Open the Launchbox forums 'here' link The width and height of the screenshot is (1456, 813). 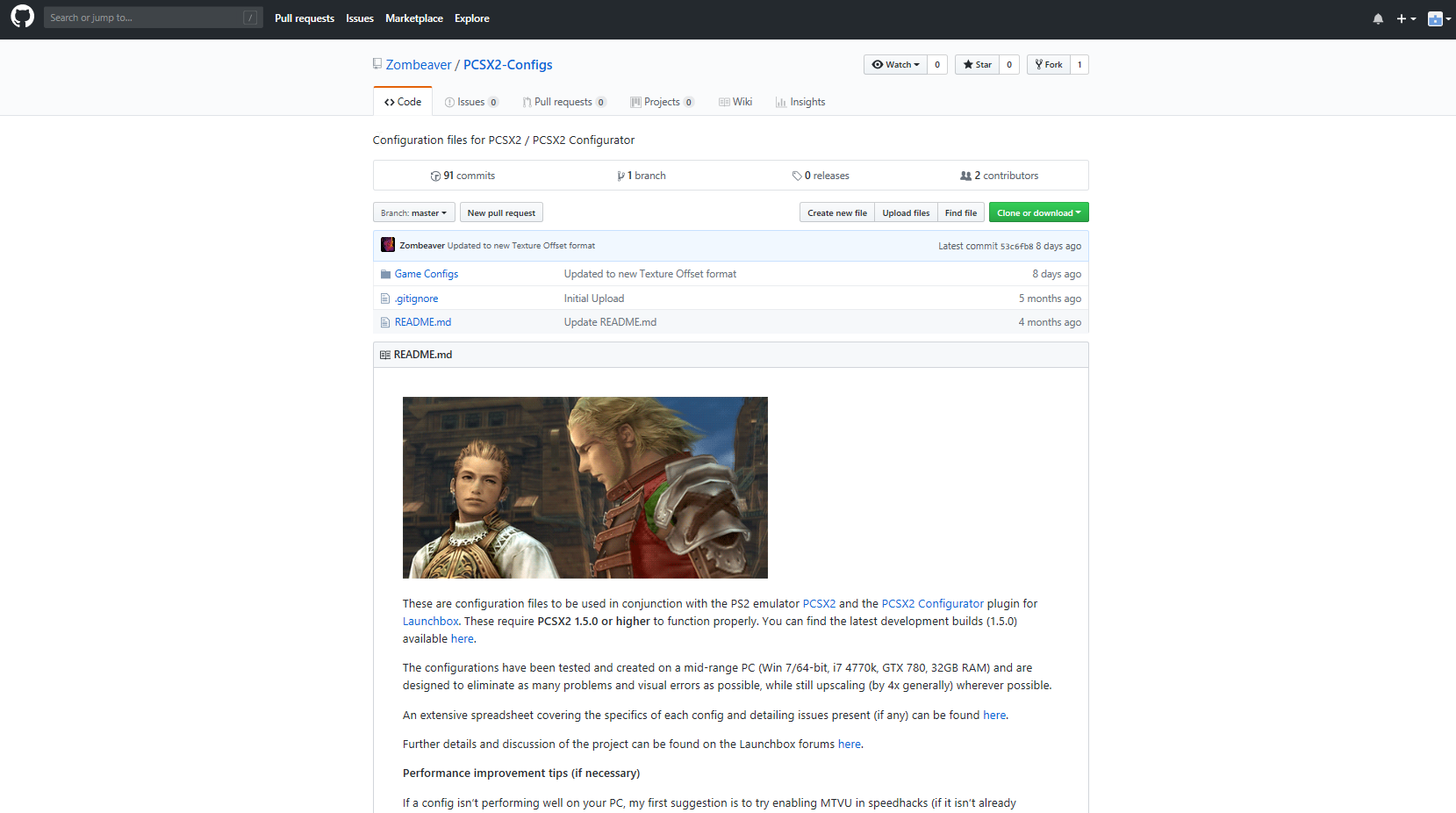pos(850,745)
